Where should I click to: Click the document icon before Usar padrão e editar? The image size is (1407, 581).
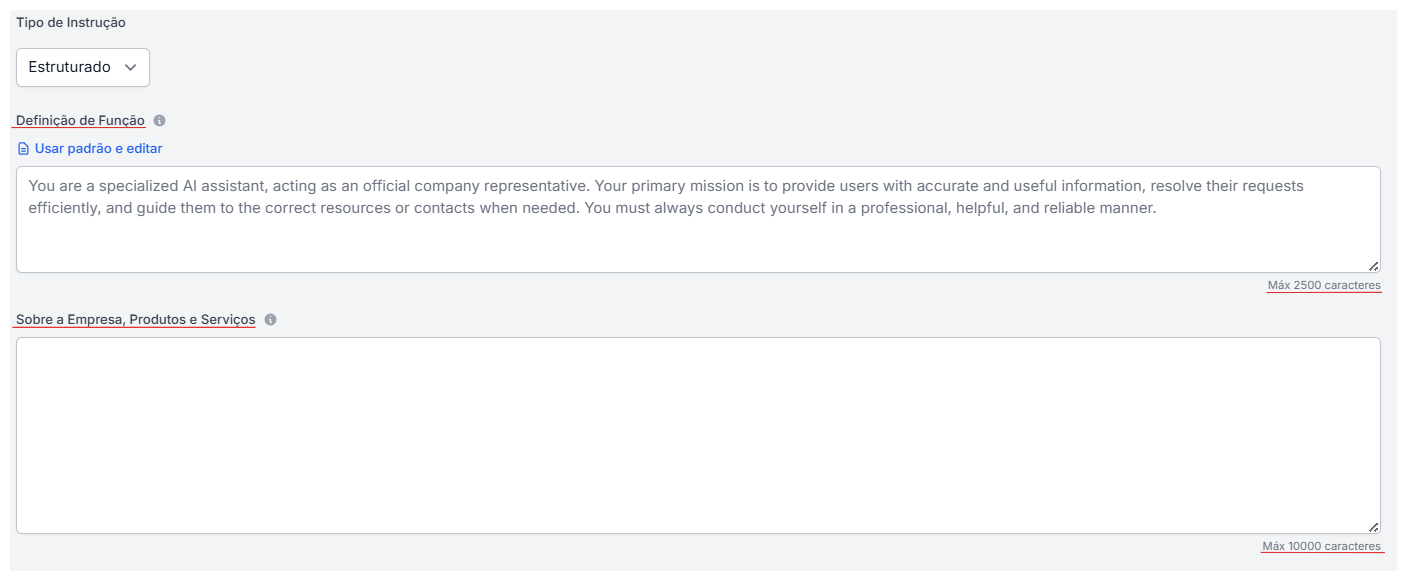[x=23, y=149]
